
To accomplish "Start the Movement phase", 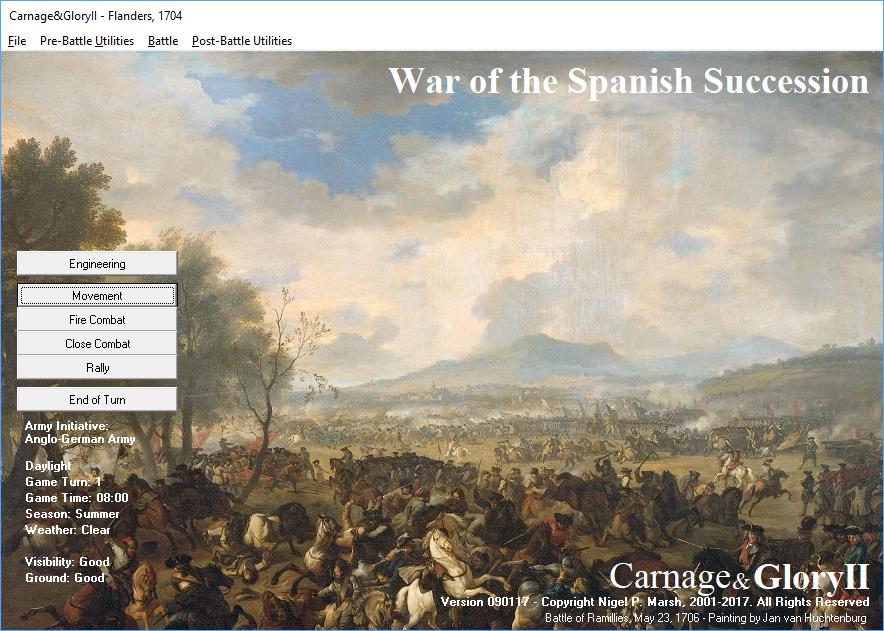I will point(97,296).
